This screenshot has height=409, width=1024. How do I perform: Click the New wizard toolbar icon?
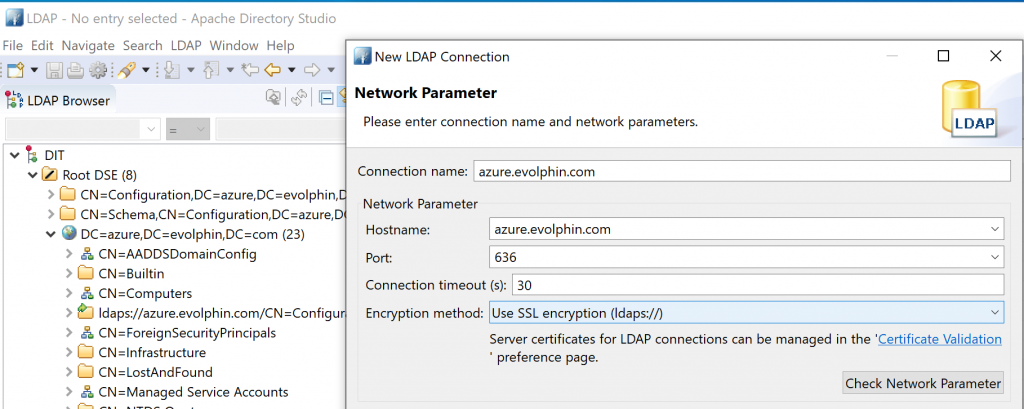click(x=15, y=69)
